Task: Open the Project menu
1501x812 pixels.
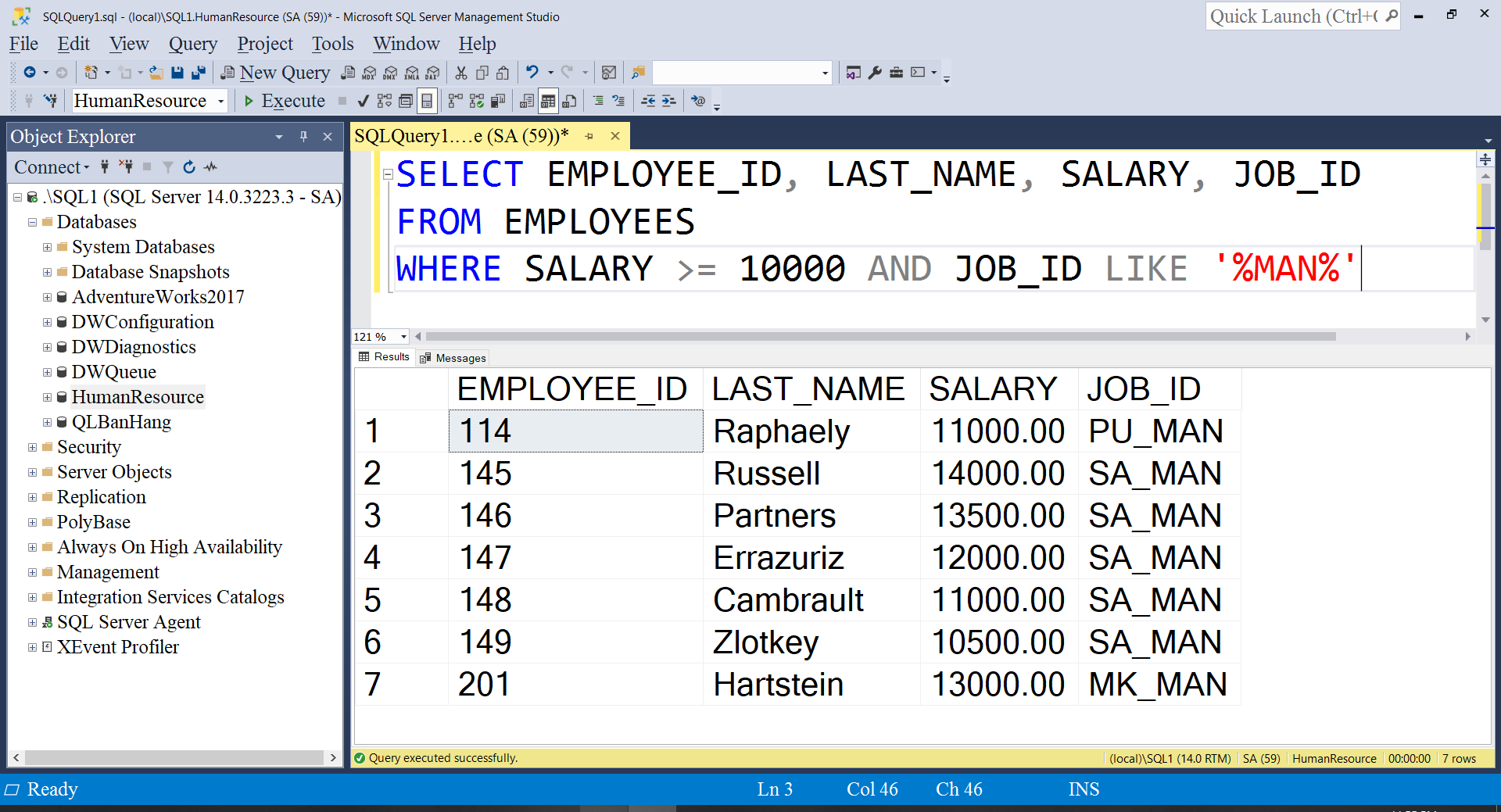Action: tap(265, 44)
